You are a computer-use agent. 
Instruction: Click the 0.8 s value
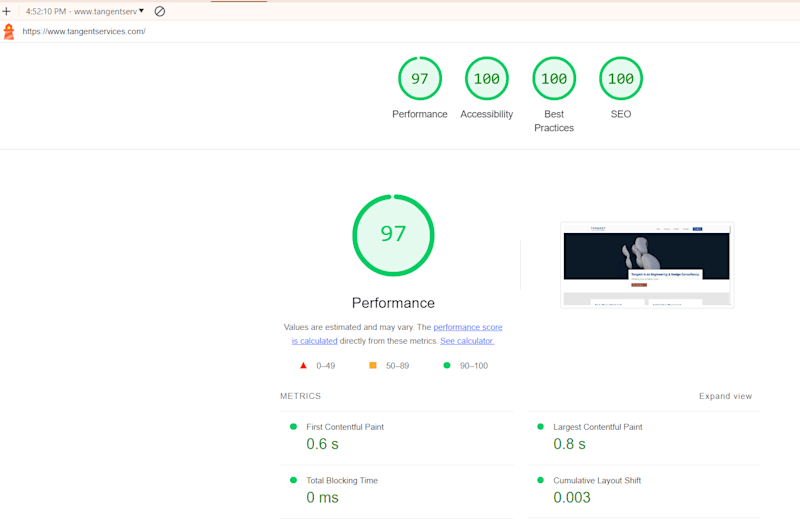coord(569,444)
